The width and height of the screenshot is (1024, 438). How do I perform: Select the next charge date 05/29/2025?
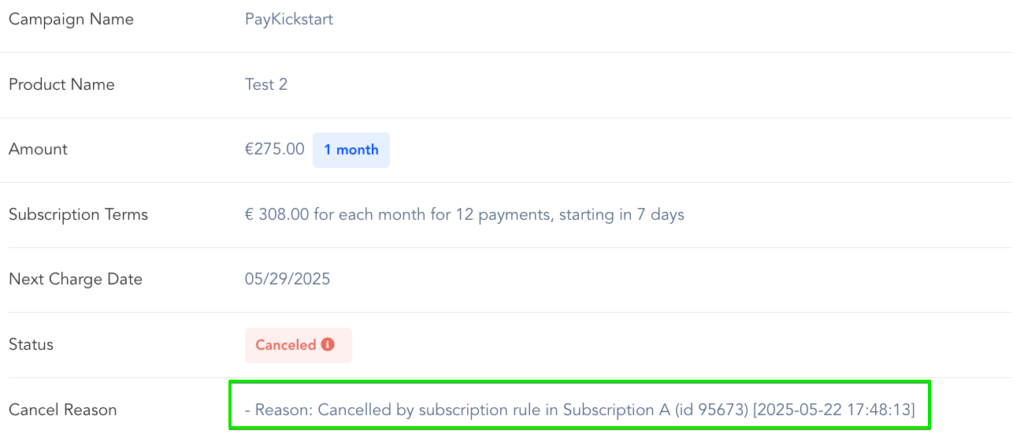point(287,279)
